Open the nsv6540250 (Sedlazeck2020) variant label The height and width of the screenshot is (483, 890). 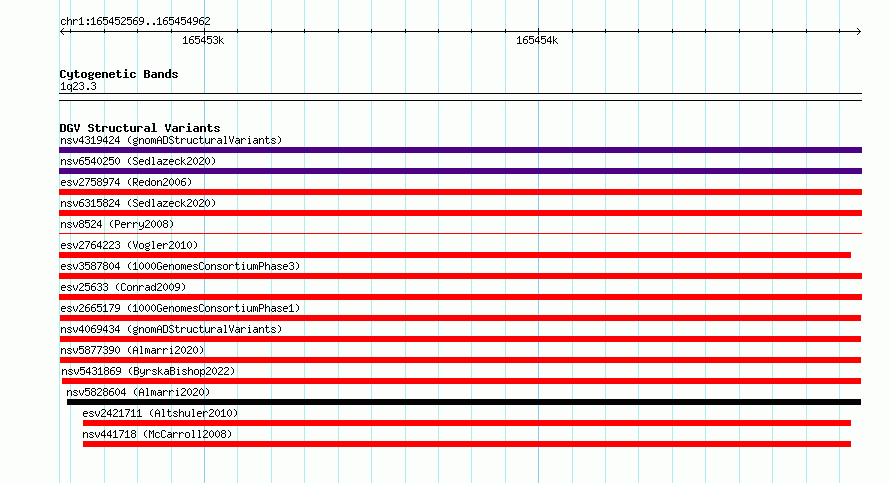tap(138, 161)
